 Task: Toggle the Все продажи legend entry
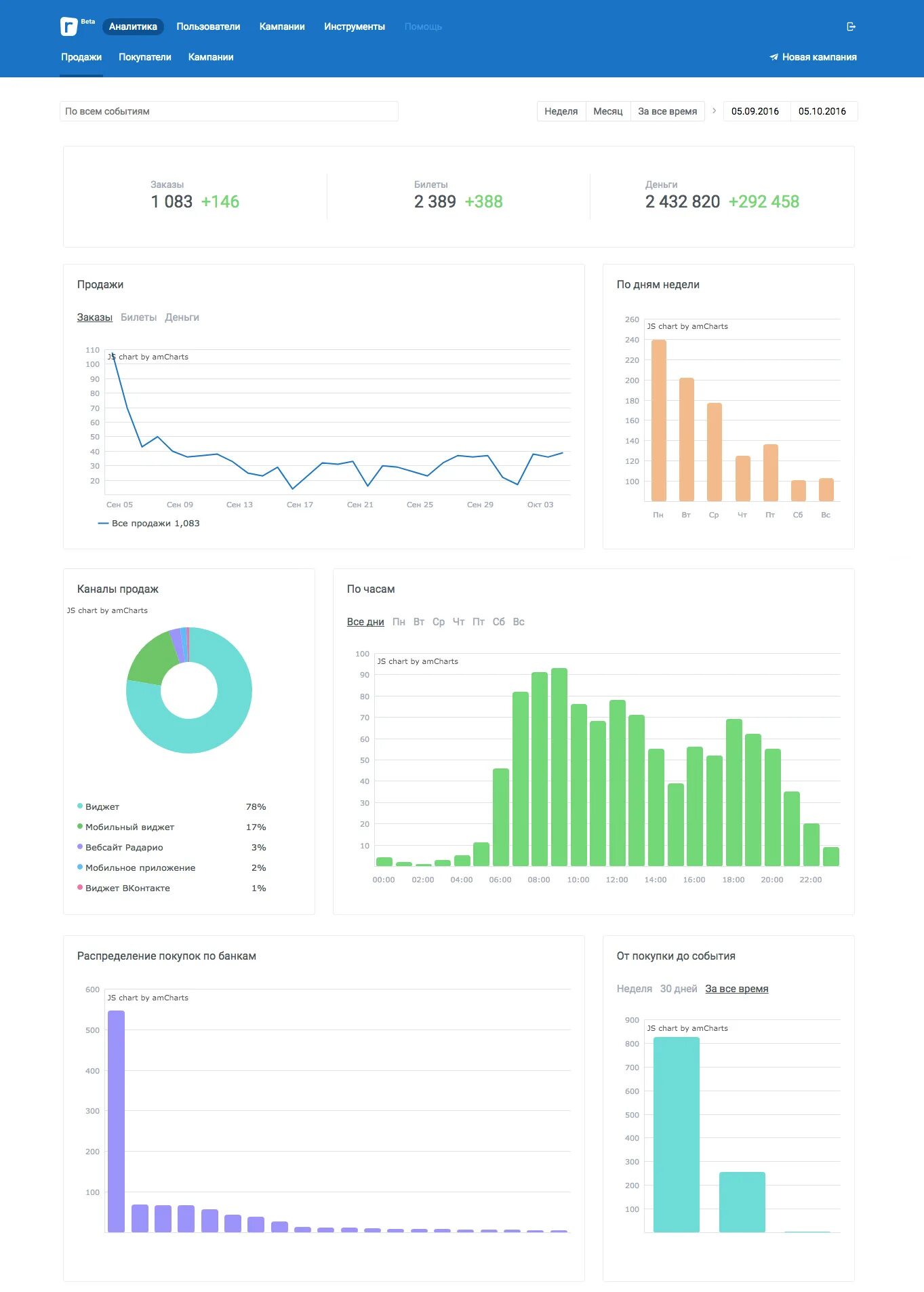click(149, 523)
